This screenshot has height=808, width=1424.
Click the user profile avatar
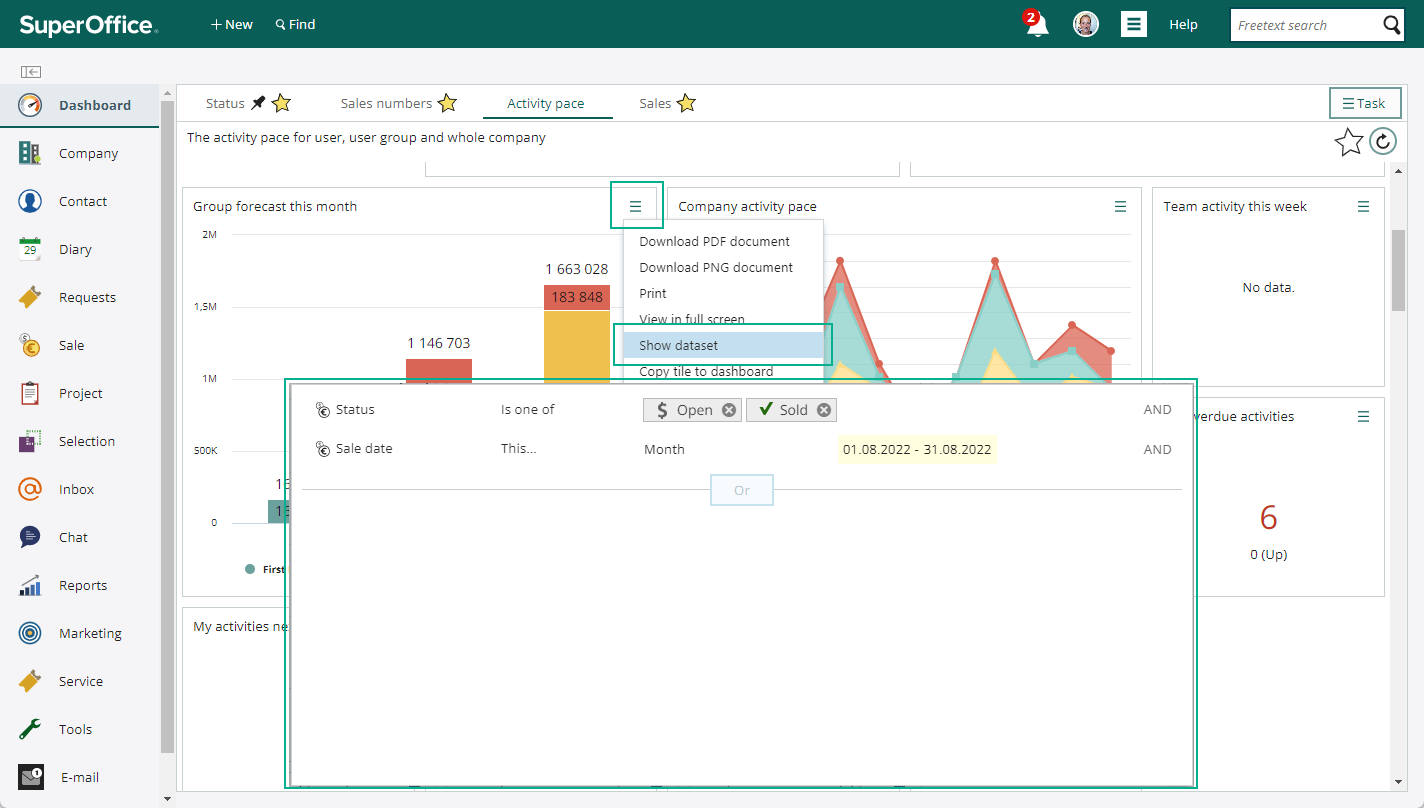point(1086,24)
